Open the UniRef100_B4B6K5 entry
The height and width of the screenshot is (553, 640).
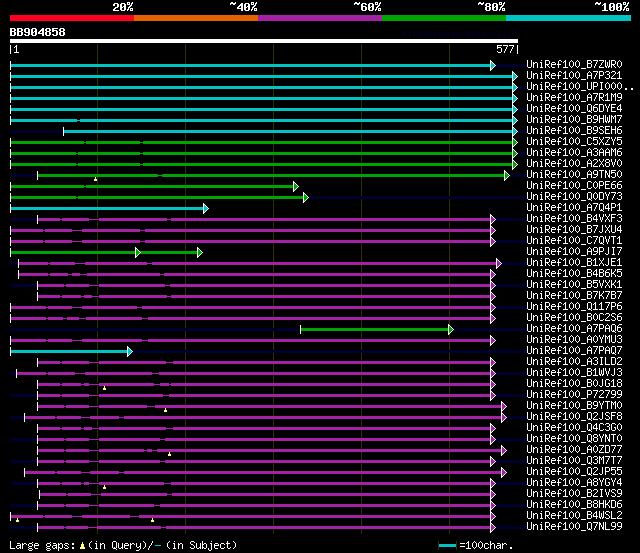click(x=574, y=274)
